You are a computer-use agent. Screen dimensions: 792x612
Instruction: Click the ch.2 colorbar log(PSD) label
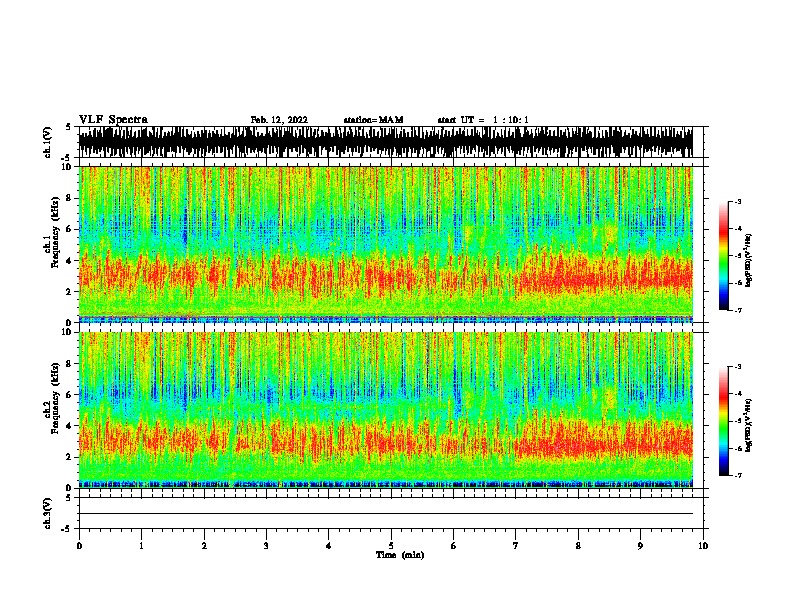(x=749, y=425)
